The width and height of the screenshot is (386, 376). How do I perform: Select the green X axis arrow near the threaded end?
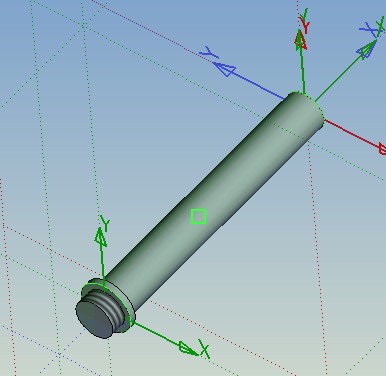tap(188, 349)
